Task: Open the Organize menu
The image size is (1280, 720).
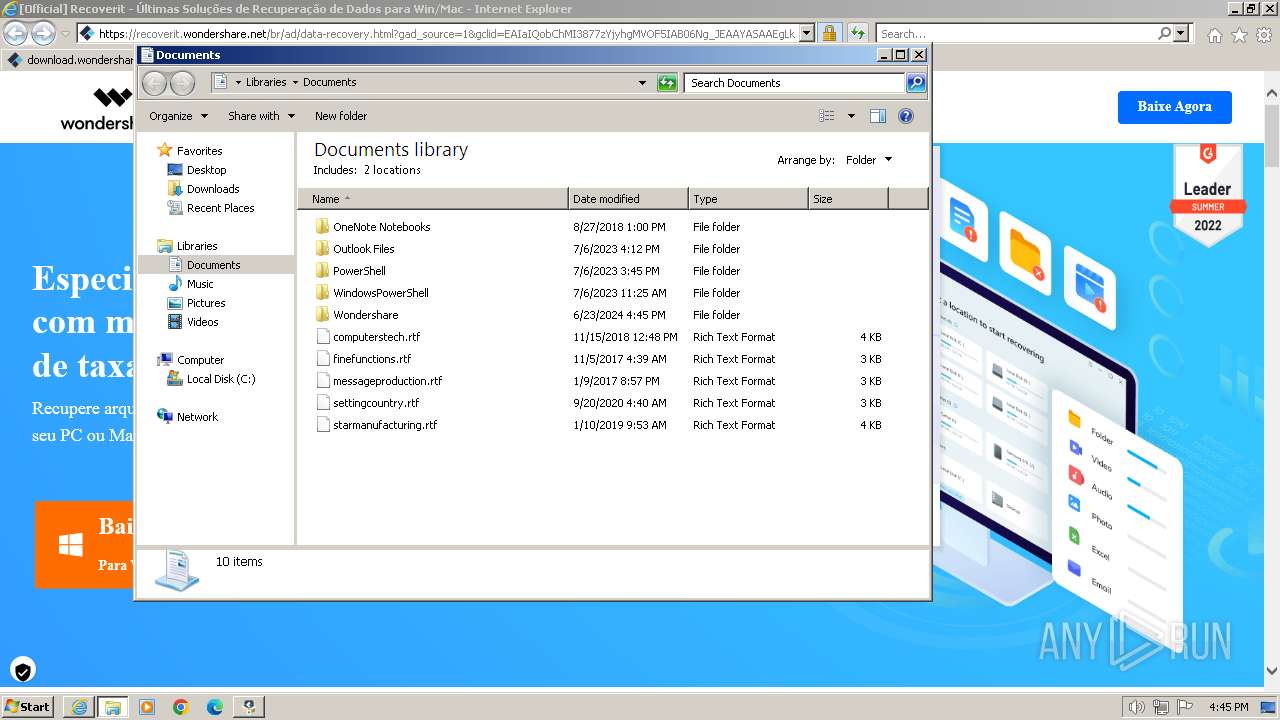Action: 178,116
